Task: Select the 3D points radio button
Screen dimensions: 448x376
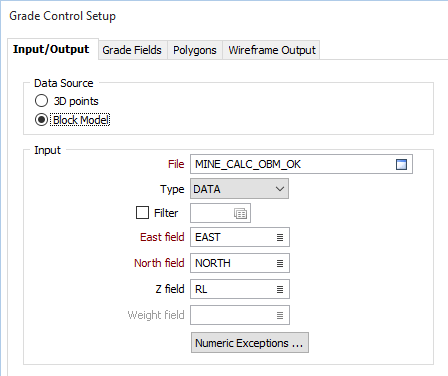Action: (41, 101)
